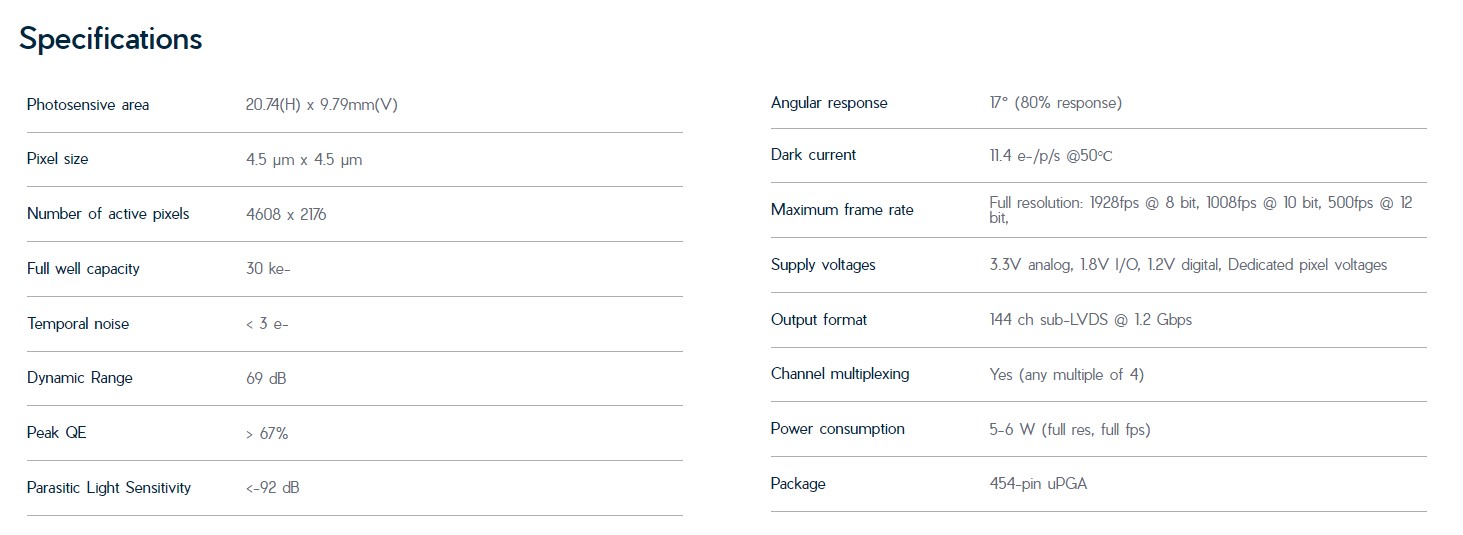Click the Peak QE label
This screenshot has height=535, width=1463.
[57, 433]
